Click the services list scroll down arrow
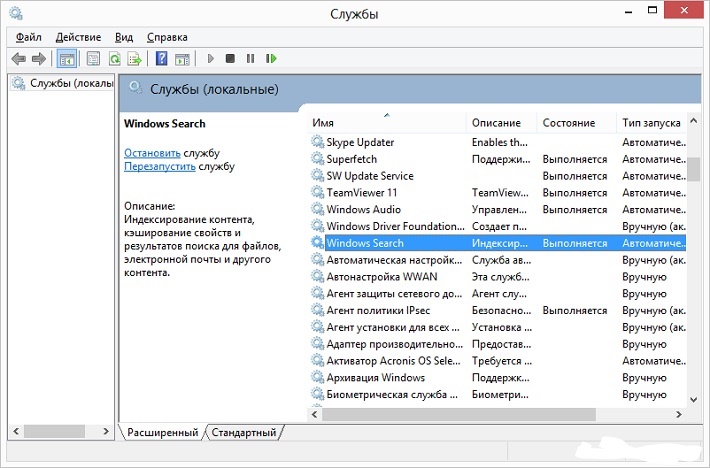The width and height of the screenshot is (710, 468). [693, 399]
